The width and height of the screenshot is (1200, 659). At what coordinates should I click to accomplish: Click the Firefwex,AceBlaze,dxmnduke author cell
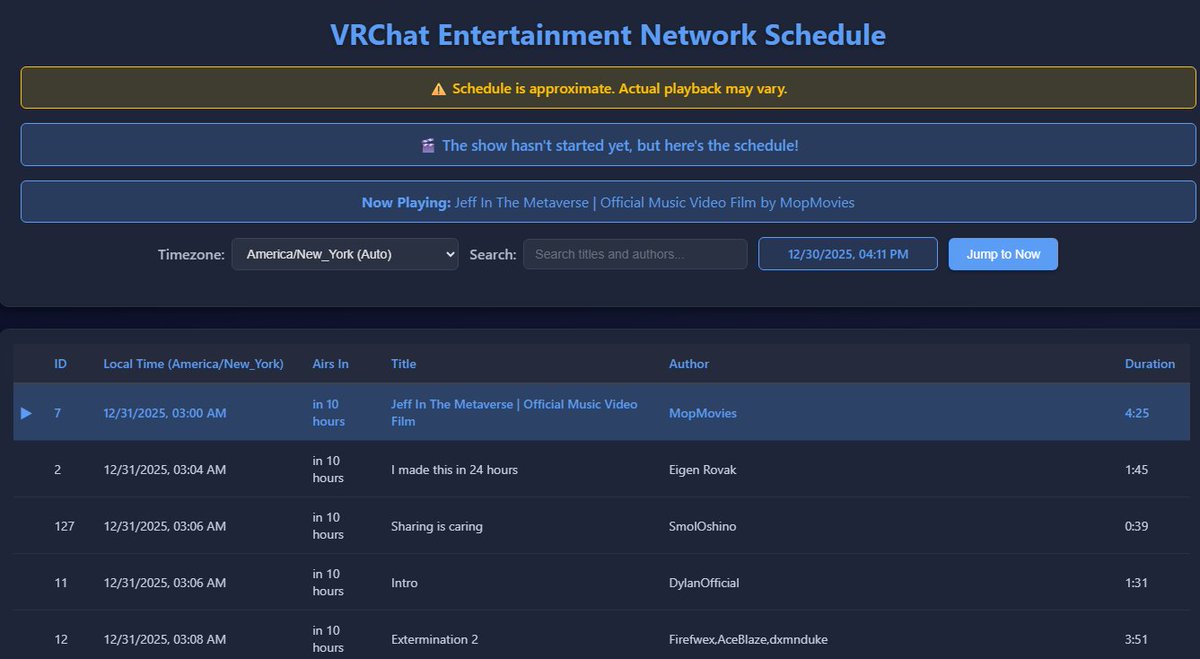748,639
